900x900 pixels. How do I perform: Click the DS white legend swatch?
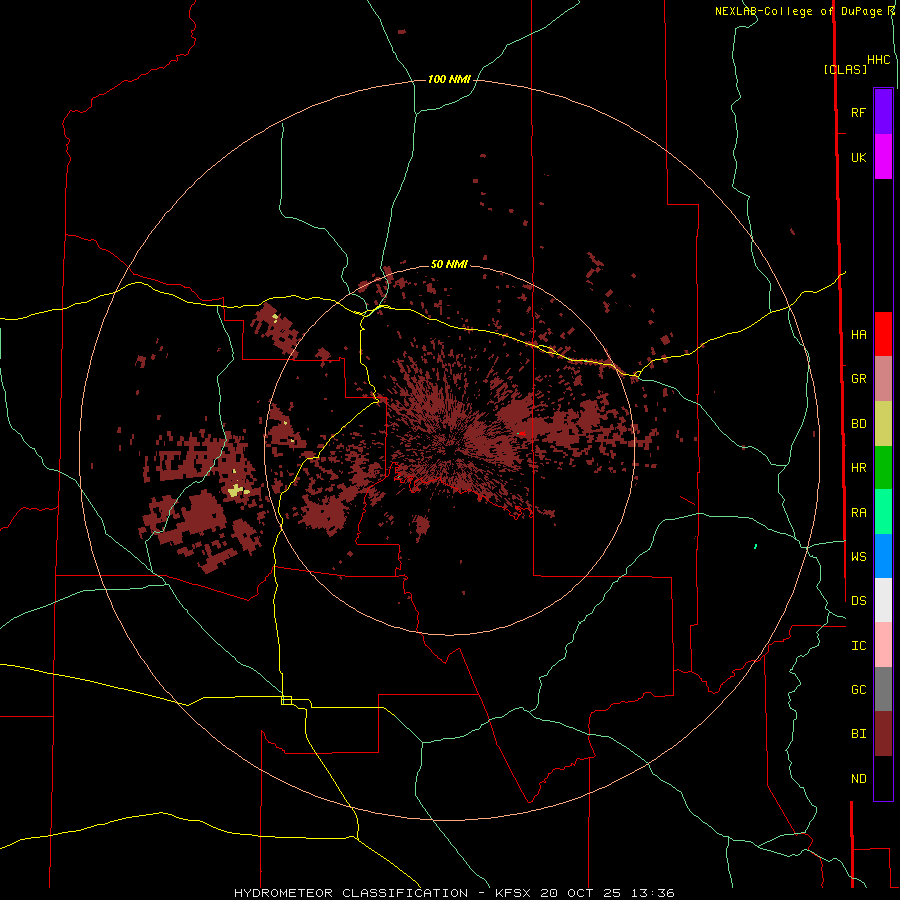click(x=883, y=600)
